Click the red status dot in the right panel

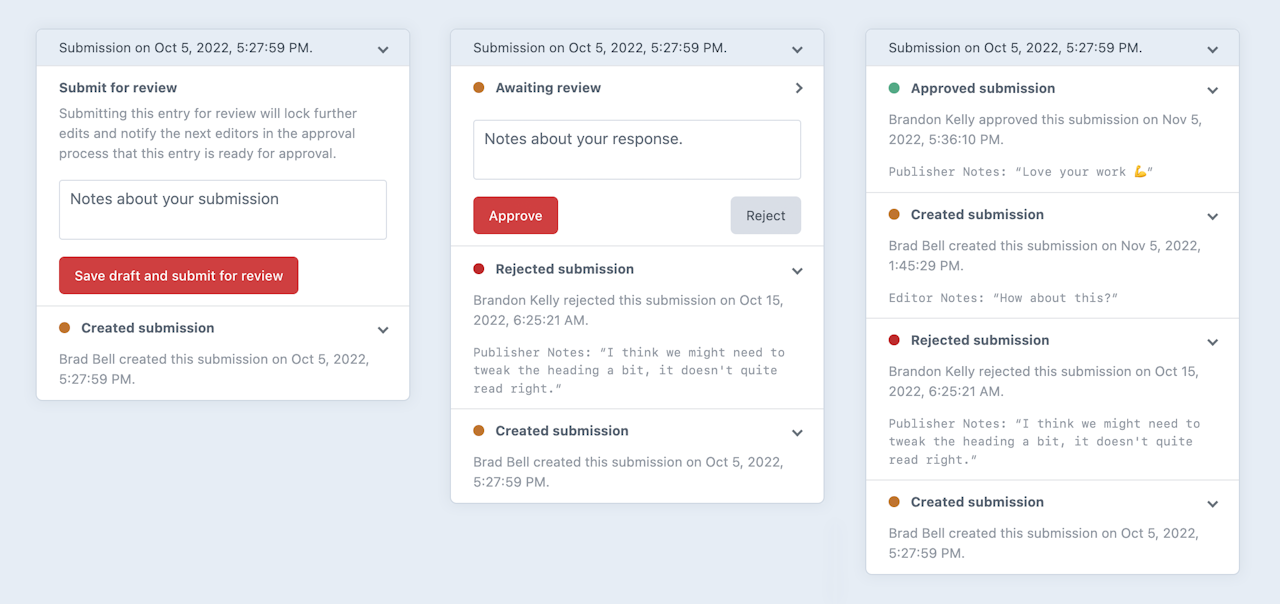[x=894, y=340]
